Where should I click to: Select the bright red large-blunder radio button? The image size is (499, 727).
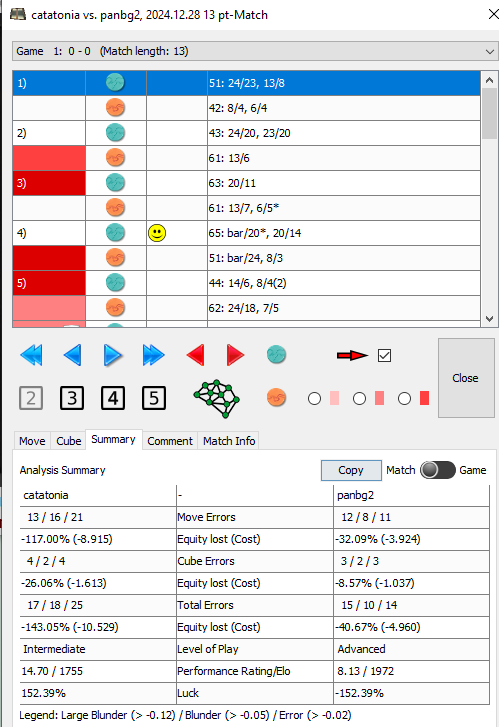[x=404, y=398]
